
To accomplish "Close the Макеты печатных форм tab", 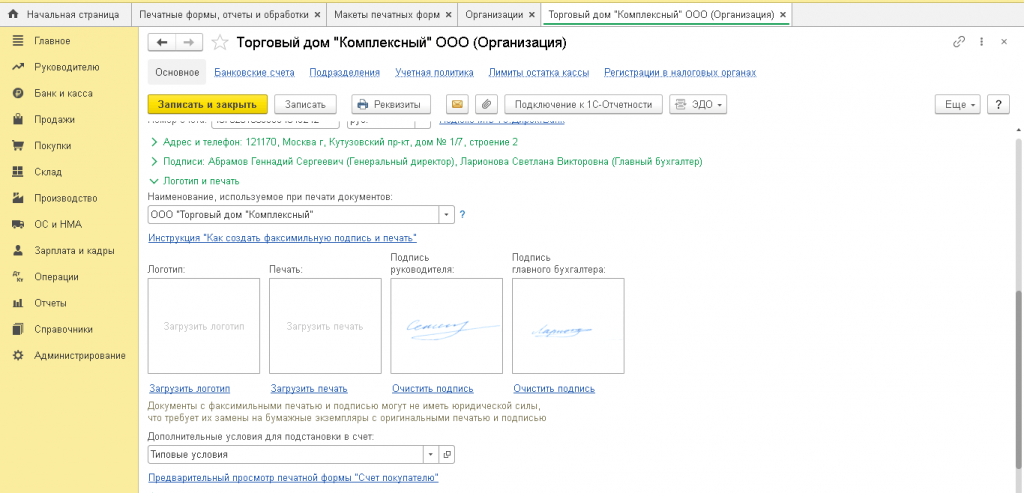I will pyautogui.click(x=447, y=14).
